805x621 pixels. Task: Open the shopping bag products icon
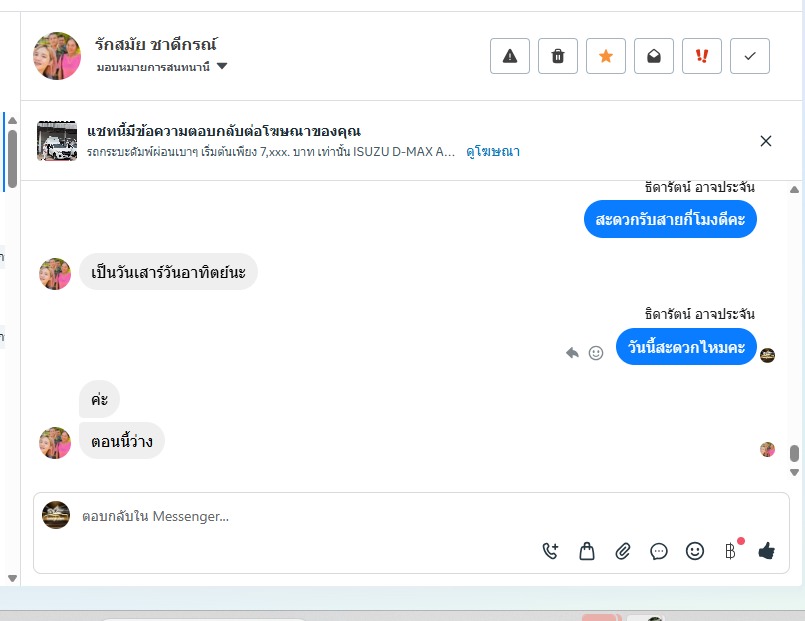click(x=587, y=551)
